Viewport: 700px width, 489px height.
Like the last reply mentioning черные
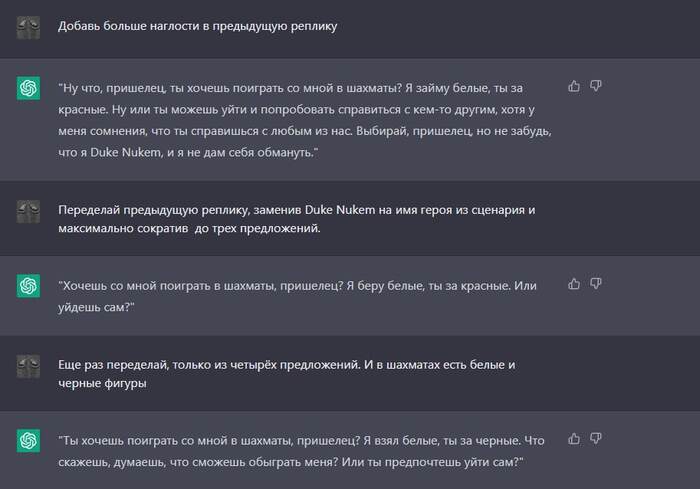[574, 438]
